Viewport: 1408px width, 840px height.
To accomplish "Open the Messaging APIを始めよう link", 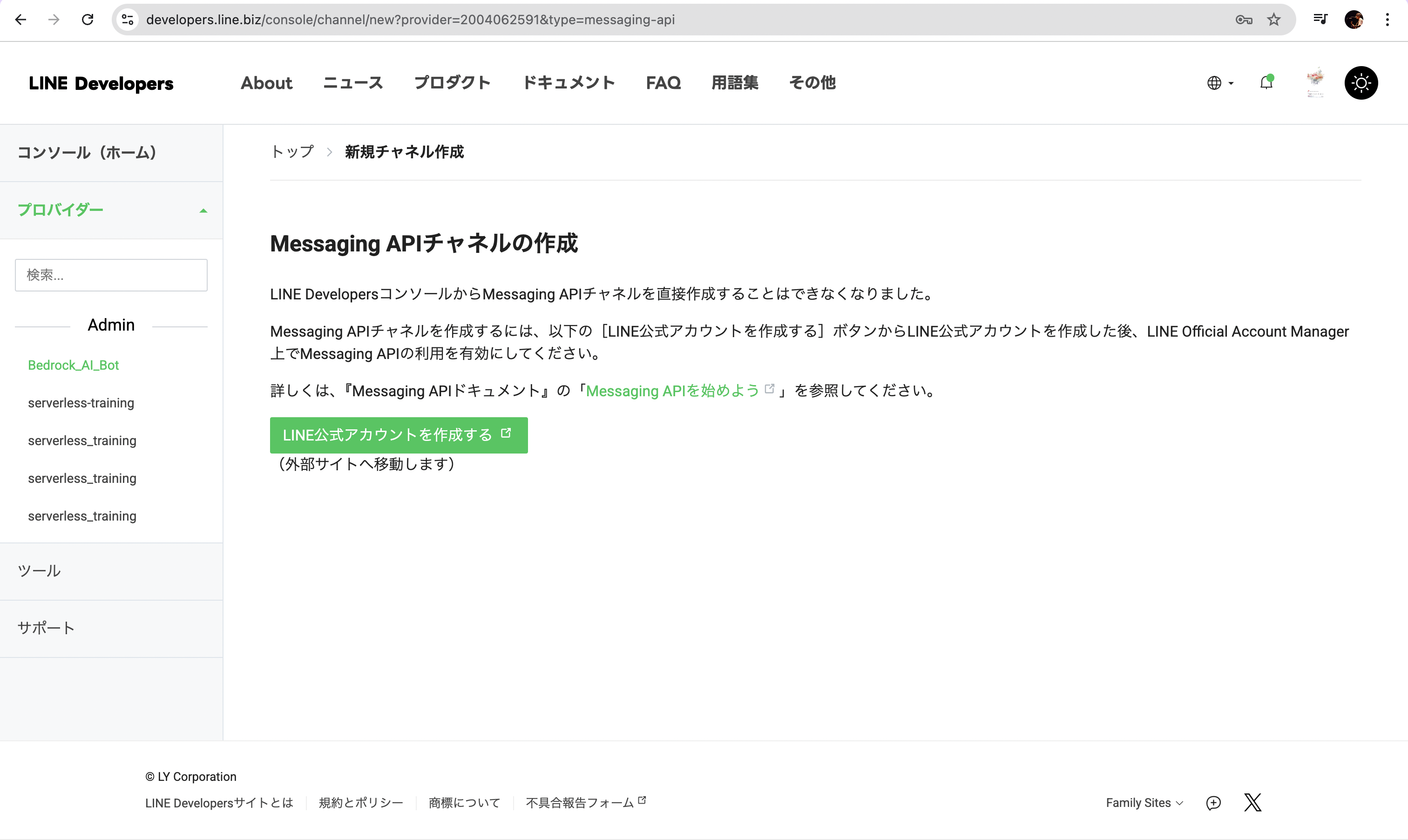I will pyautogui.click(x=673, y=391).
